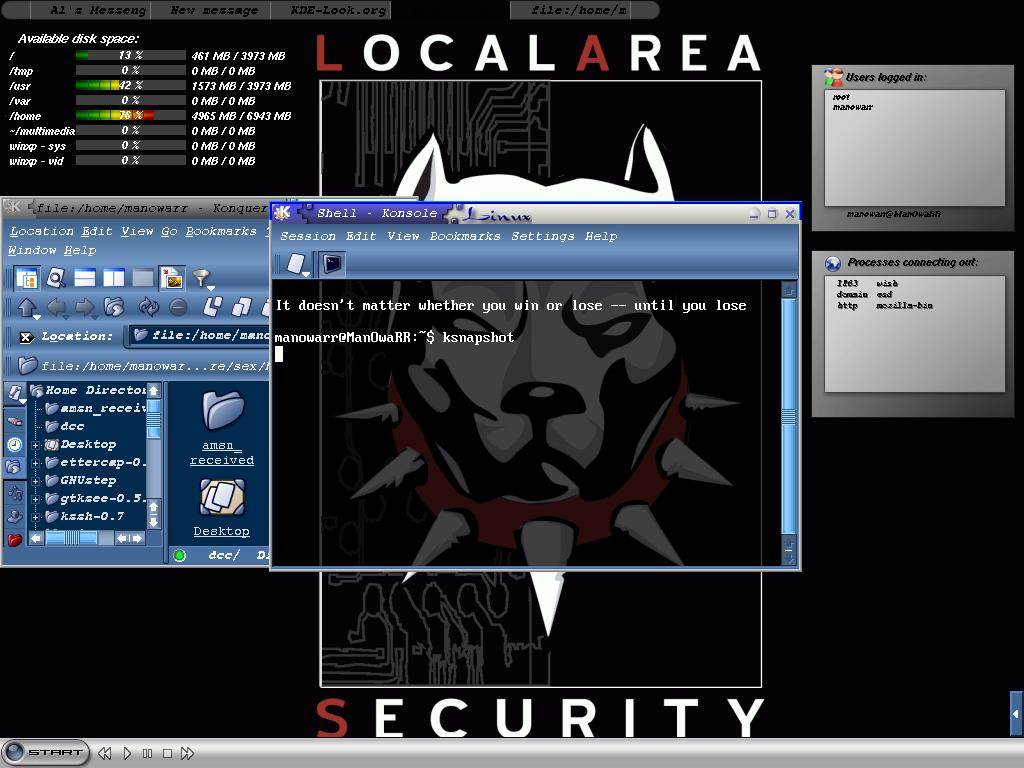Screen dimensions: 1024x768
Task: Clear the Location bar with the X icon
Action: 26,337
